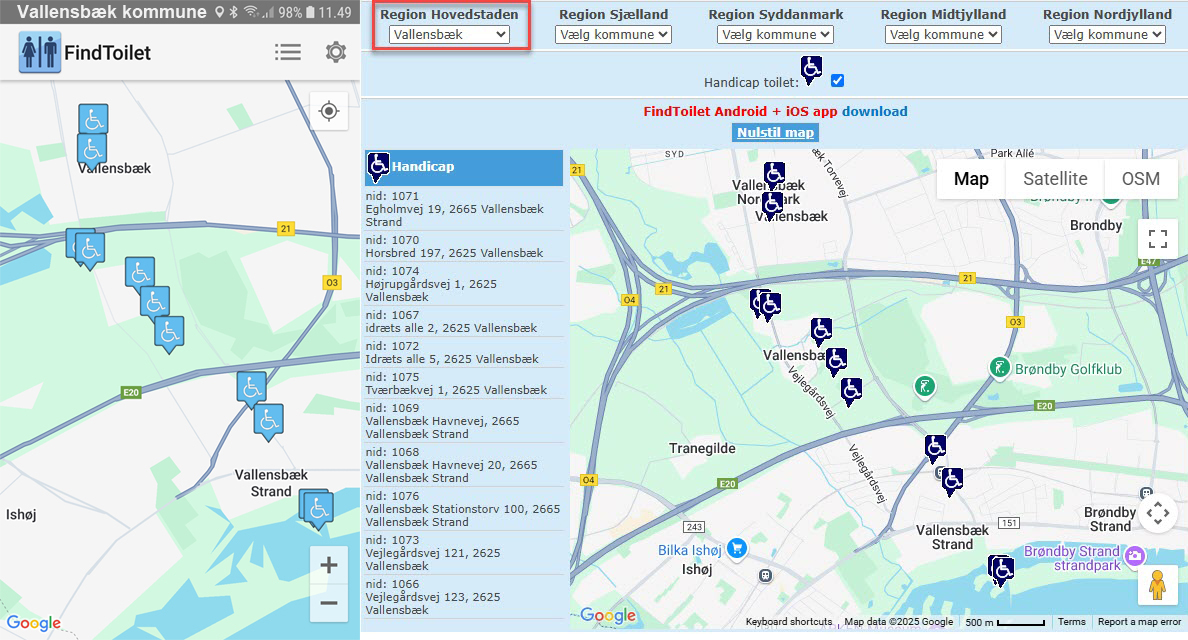
Task: Click the app download link
Action: [874, 111]
